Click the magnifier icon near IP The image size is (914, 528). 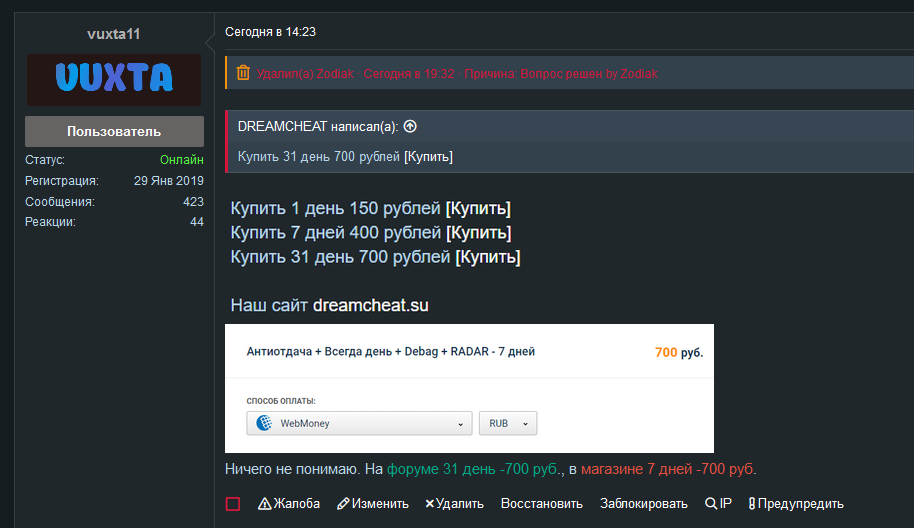pyautogui.click(x=711, y=504)
